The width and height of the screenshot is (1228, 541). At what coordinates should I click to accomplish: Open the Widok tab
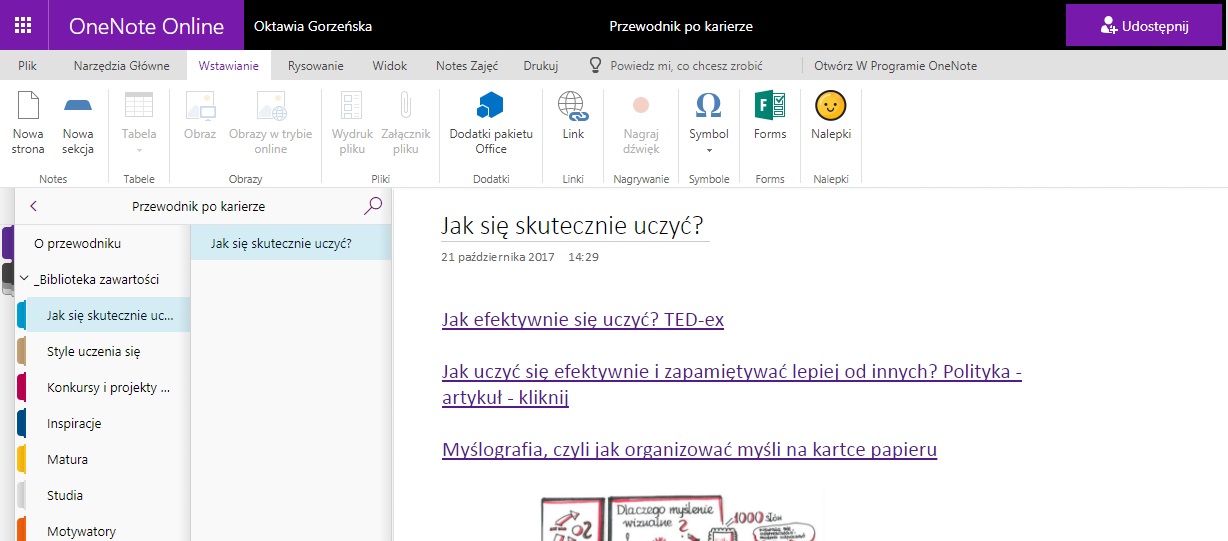tap(389, 66)
